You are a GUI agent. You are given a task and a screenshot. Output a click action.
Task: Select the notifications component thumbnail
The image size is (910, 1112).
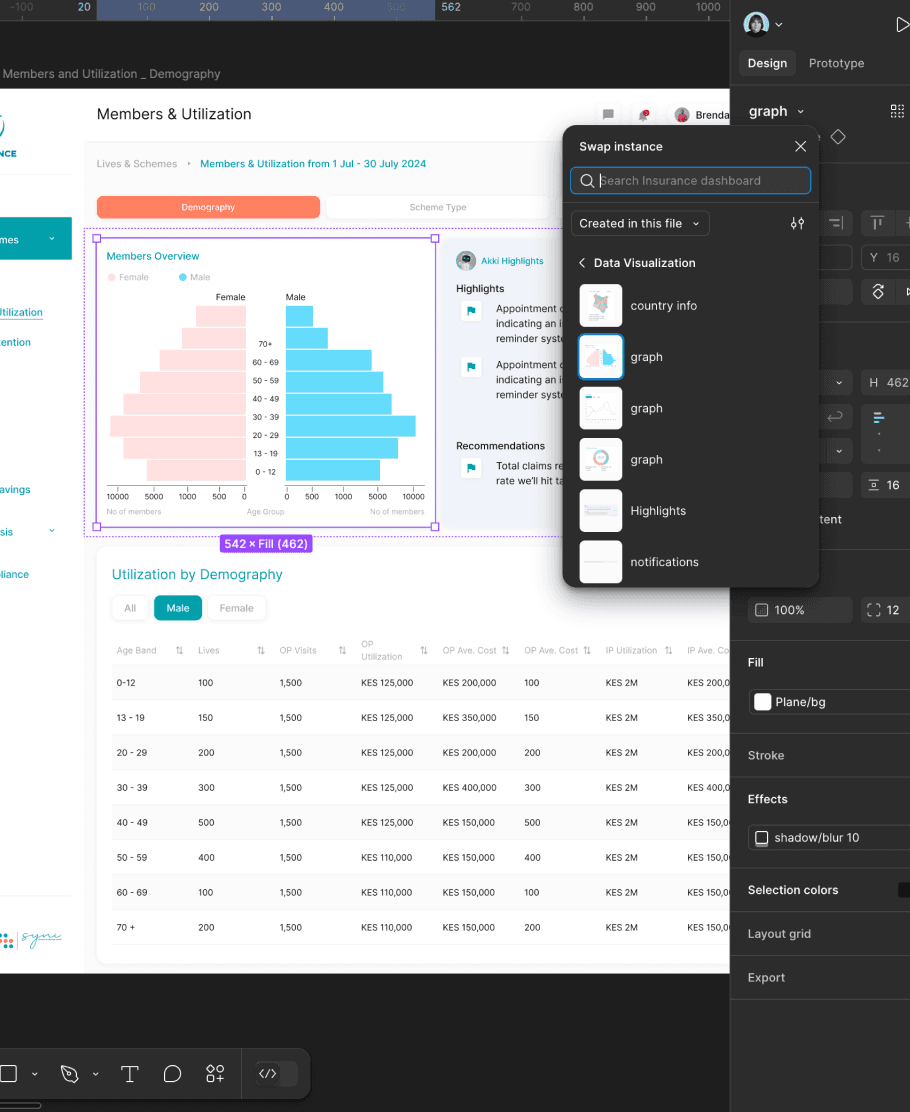[x=600, y=561]
